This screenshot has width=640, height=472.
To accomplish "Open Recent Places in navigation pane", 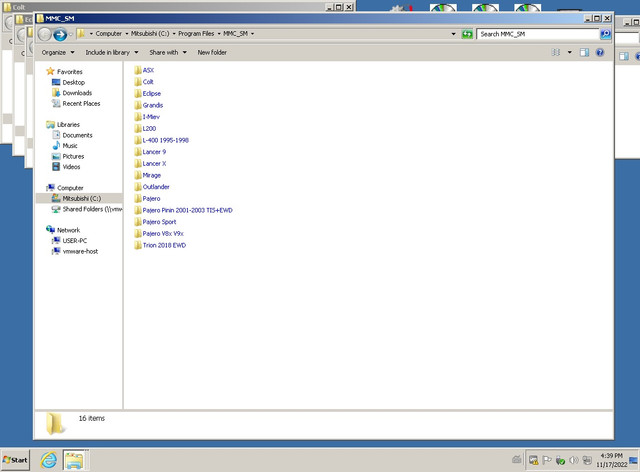I will tap(81, 104).
